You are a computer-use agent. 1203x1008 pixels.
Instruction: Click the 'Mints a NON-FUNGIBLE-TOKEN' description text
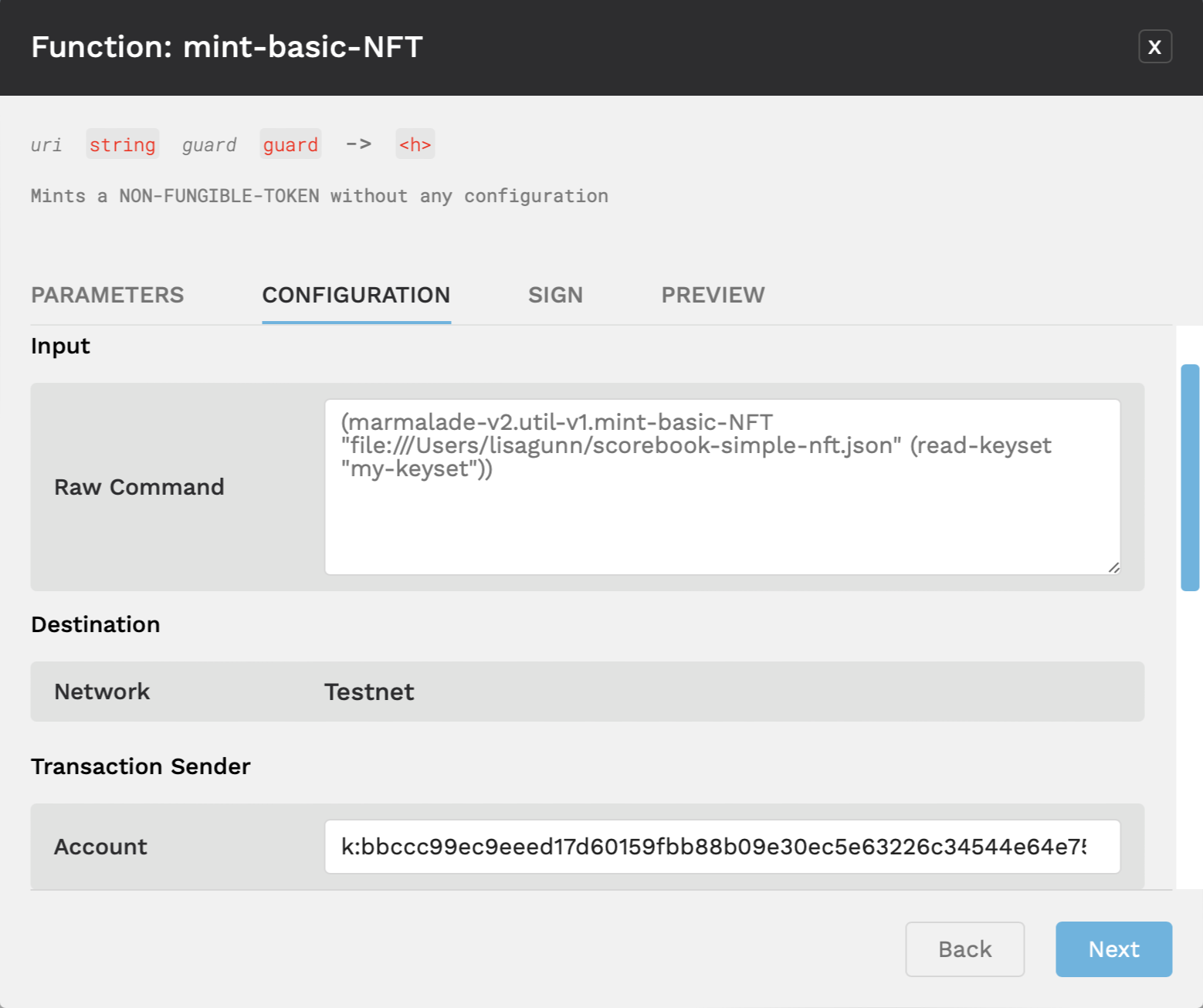pos(320,196)
